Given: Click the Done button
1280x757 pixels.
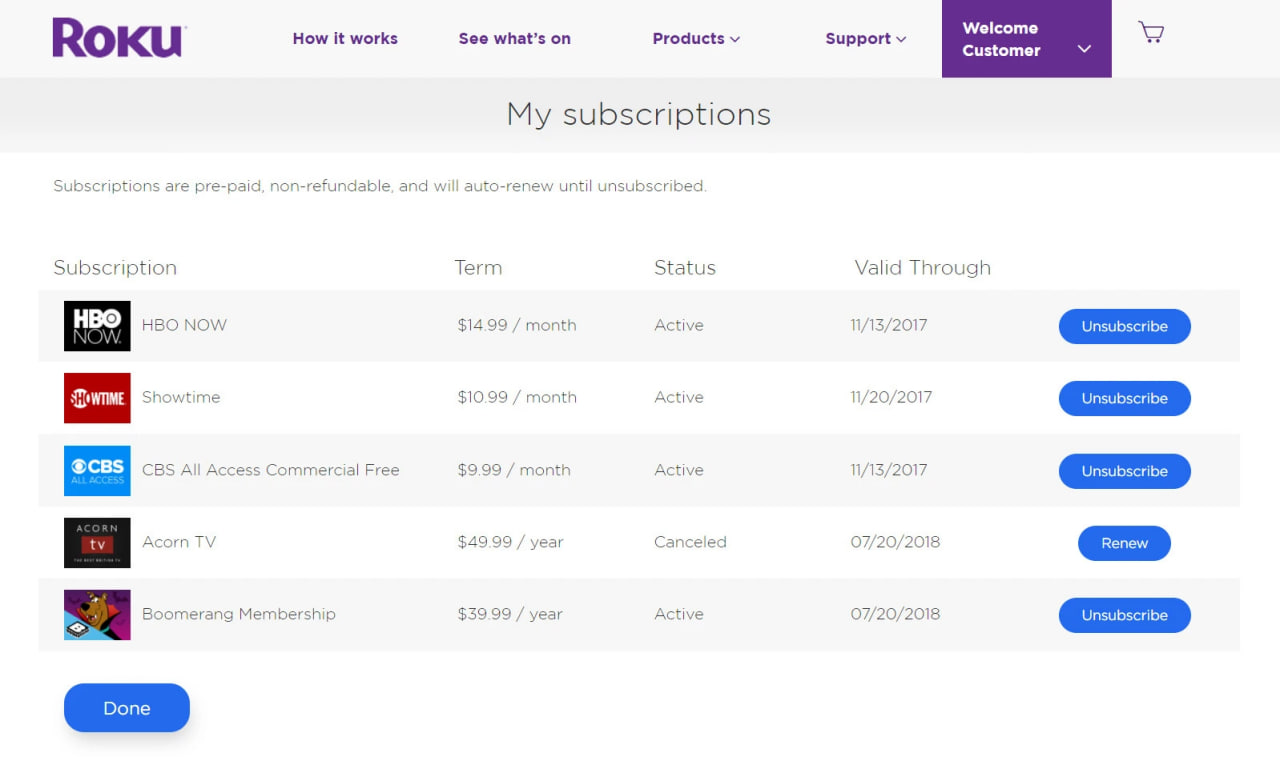Looking at the screenshot, I should (x=127, y=708).
